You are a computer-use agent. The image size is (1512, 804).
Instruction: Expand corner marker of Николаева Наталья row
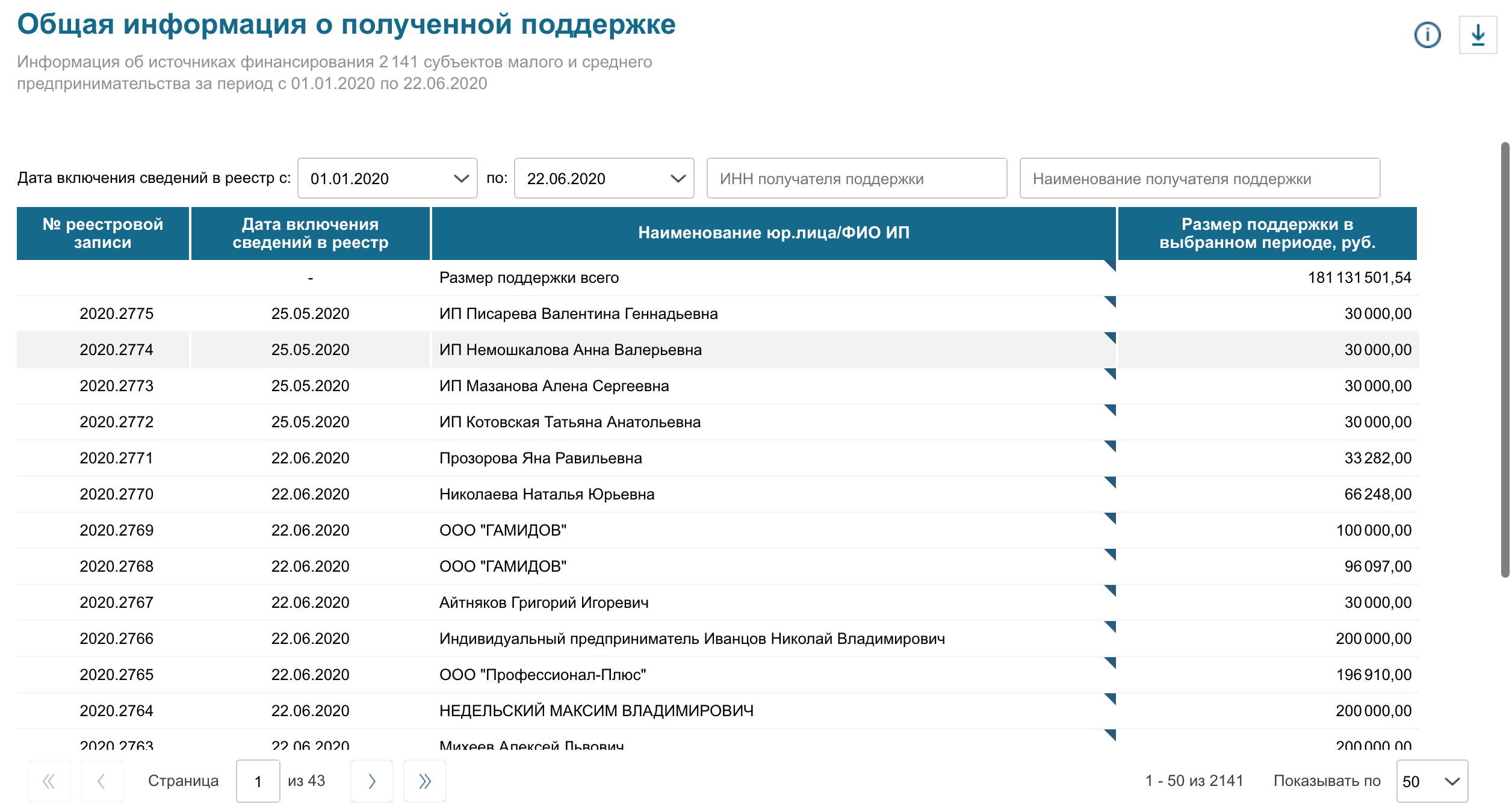pyautogui.click(x=1111, y=482)
